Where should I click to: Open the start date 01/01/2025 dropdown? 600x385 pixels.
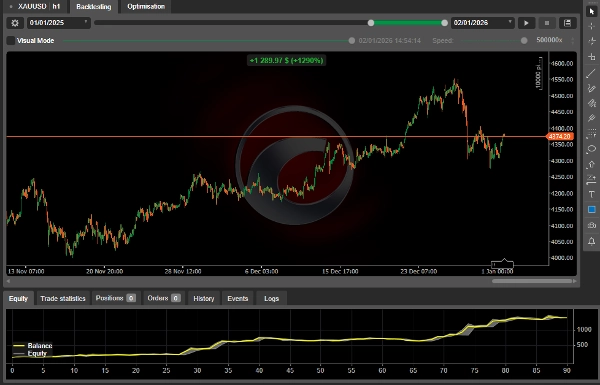[59, 23]
